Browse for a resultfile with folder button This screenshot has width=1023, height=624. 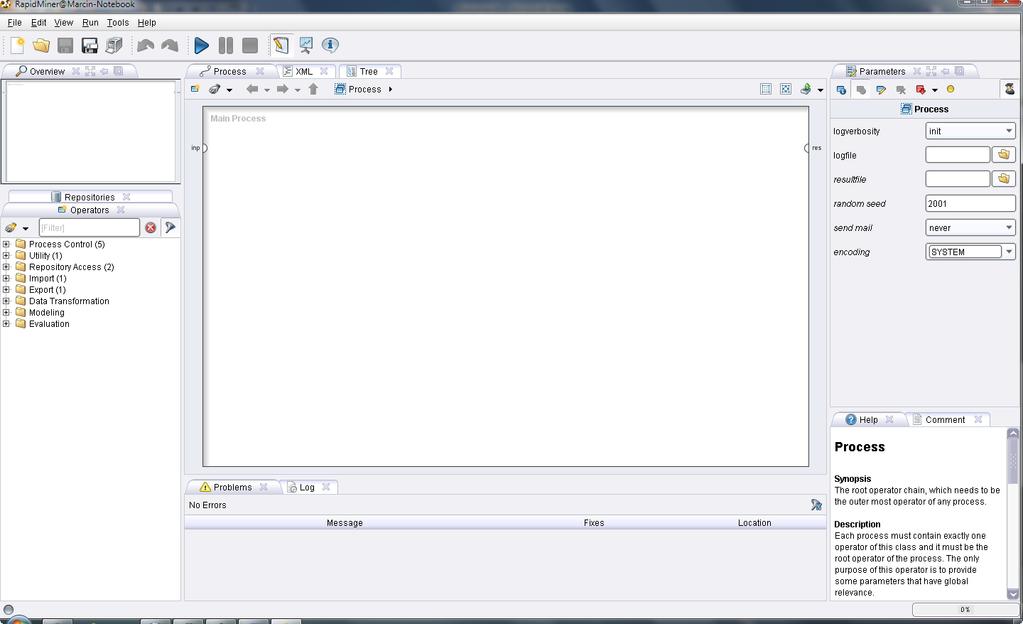coord(1003,179)
